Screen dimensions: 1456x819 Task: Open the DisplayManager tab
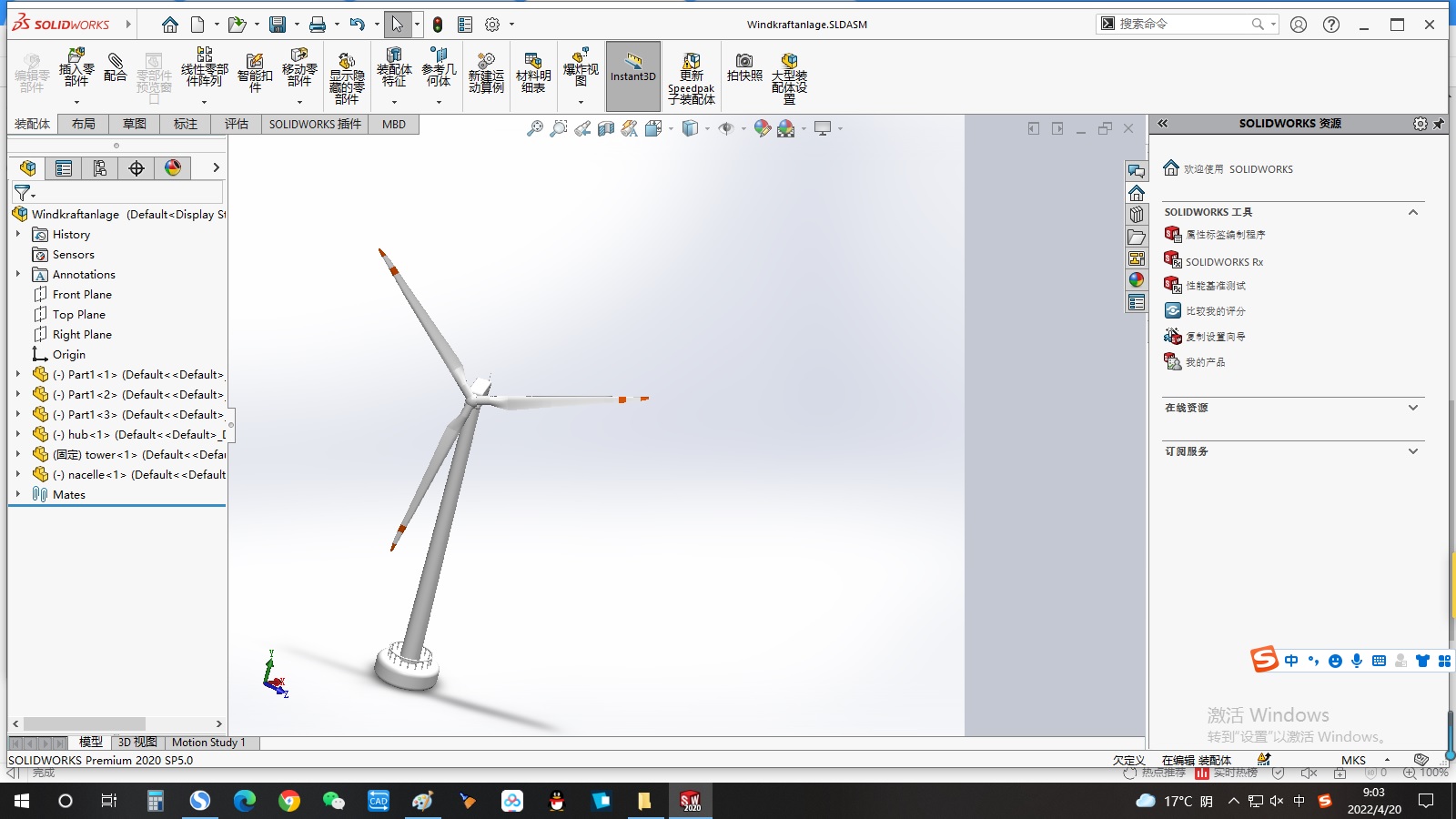[x=173, y=167]
